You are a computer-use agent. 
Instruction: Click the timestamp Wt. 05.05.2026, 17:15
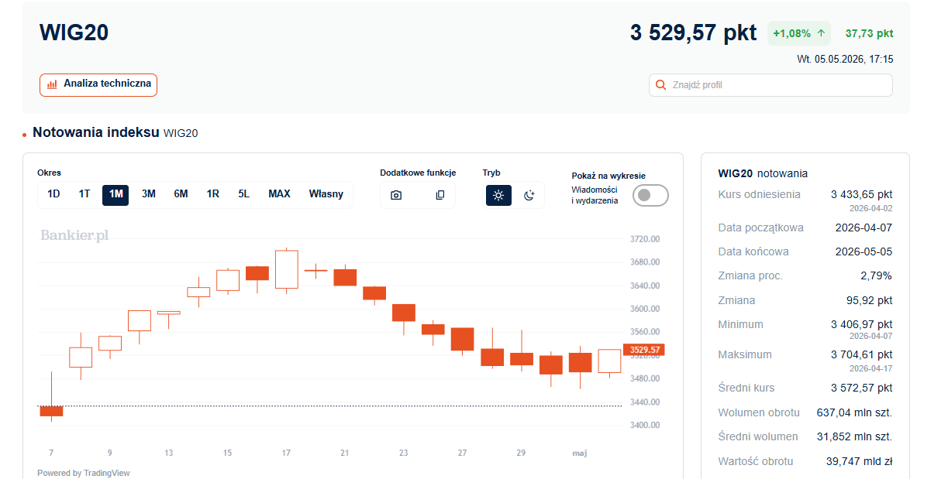(x=845, y=59)
